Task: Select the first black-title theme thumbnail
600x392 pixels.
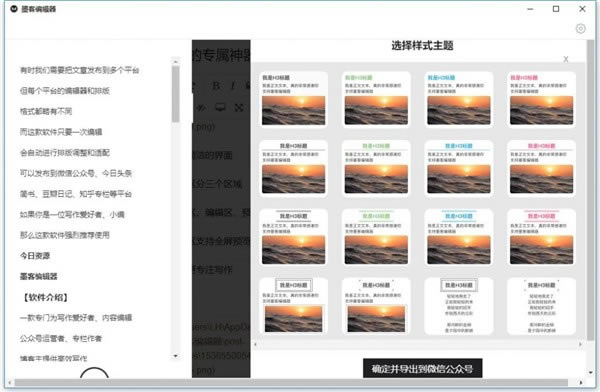Action: 293,100
